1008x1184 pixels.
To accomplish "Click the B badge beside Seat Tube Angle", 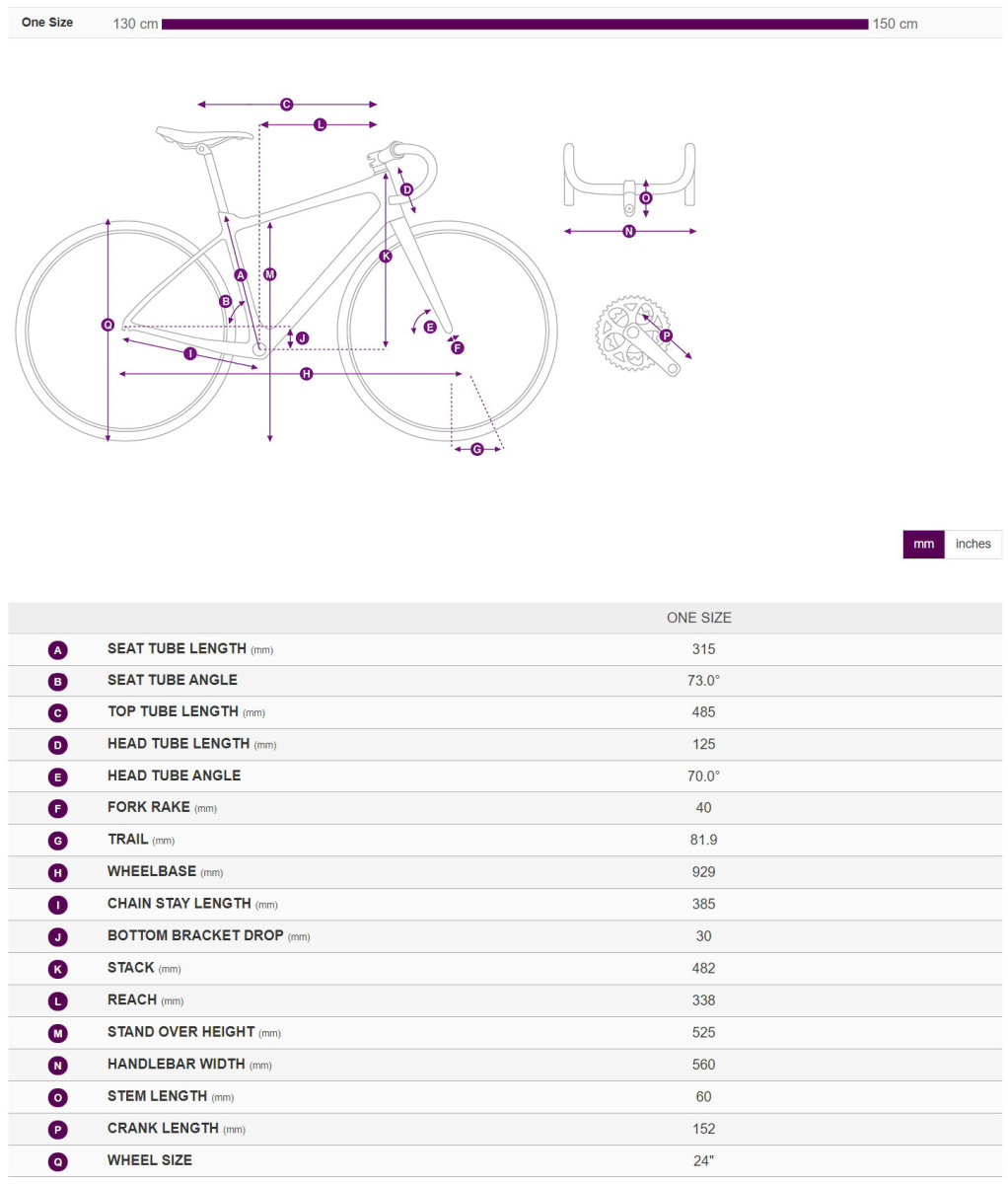I will click(x=58, y=681).
